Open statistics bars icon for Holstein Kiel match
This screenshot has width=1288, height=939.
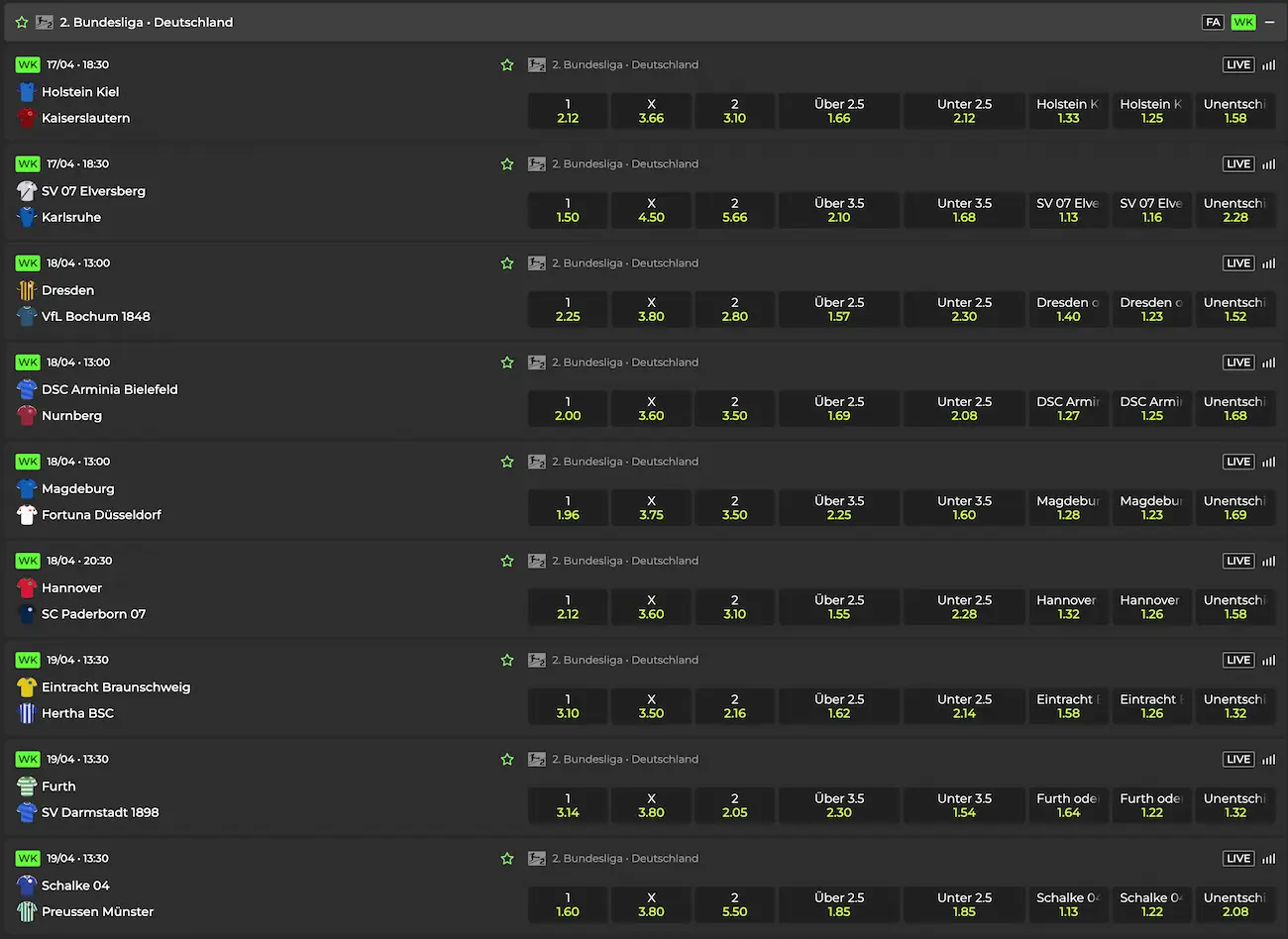(1268, 65)
